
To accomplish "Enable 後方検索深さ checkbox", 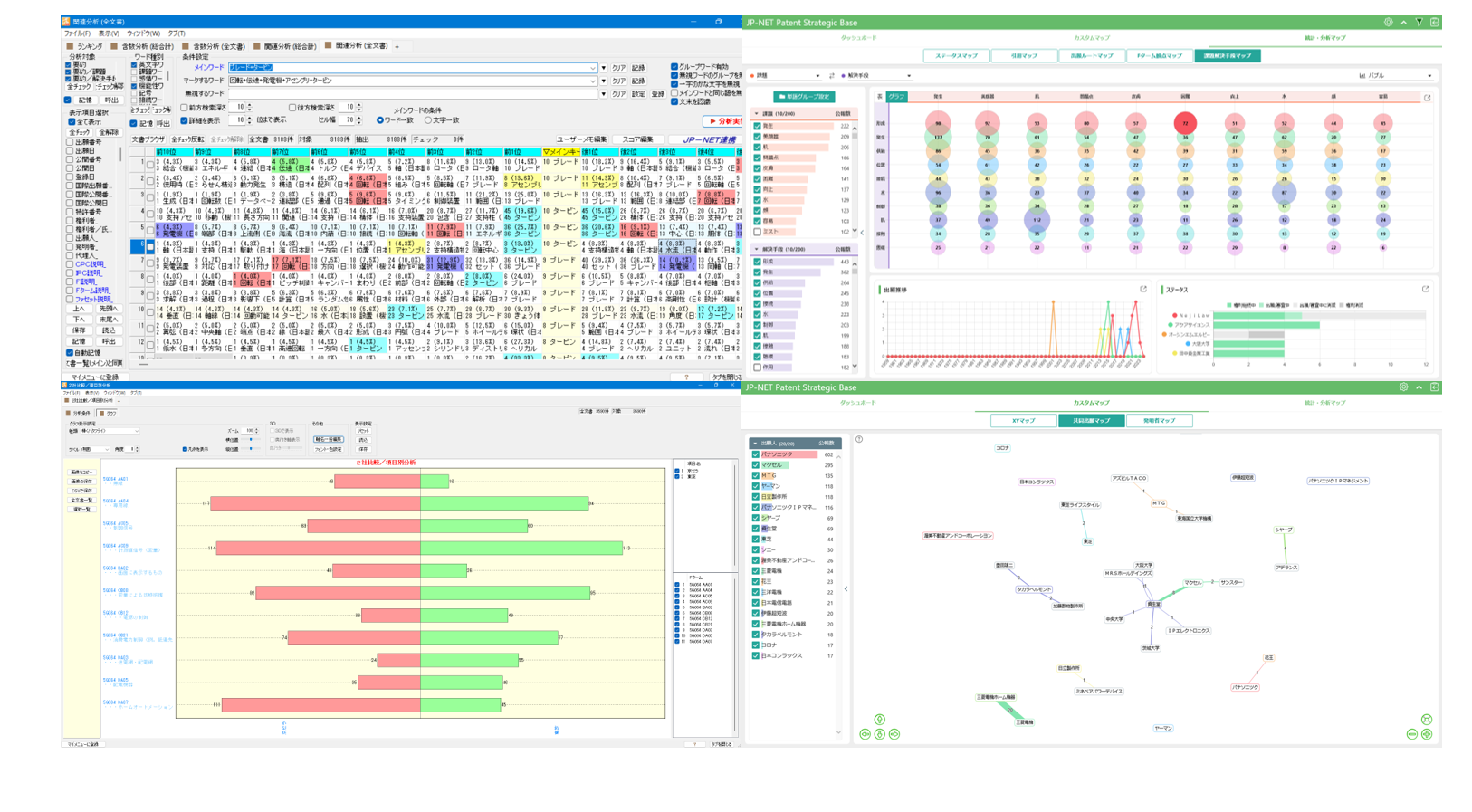I will [x=293, y=108].
